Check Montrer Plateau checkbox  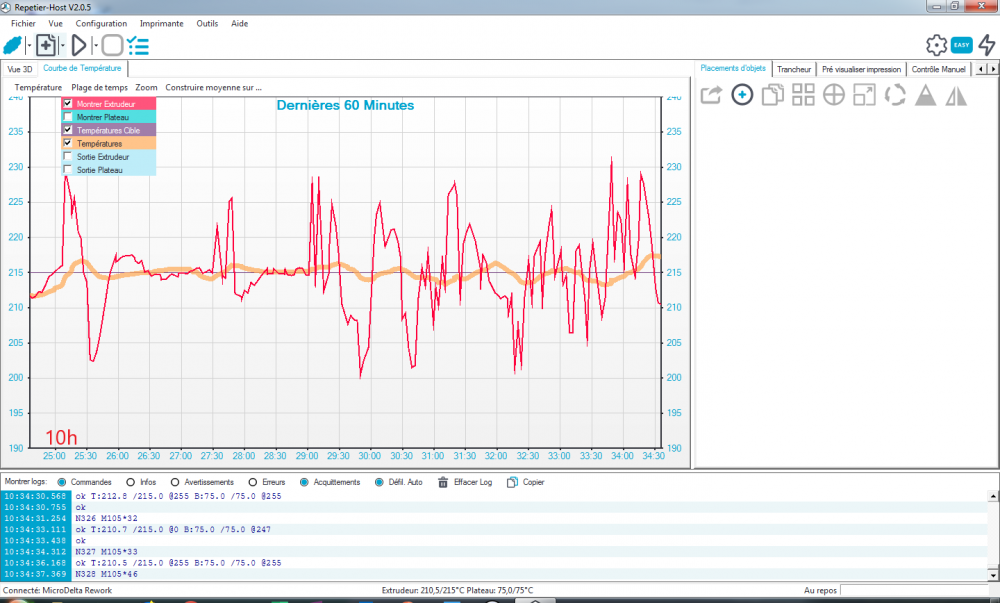pyautogui.click(x=68, y=117)
